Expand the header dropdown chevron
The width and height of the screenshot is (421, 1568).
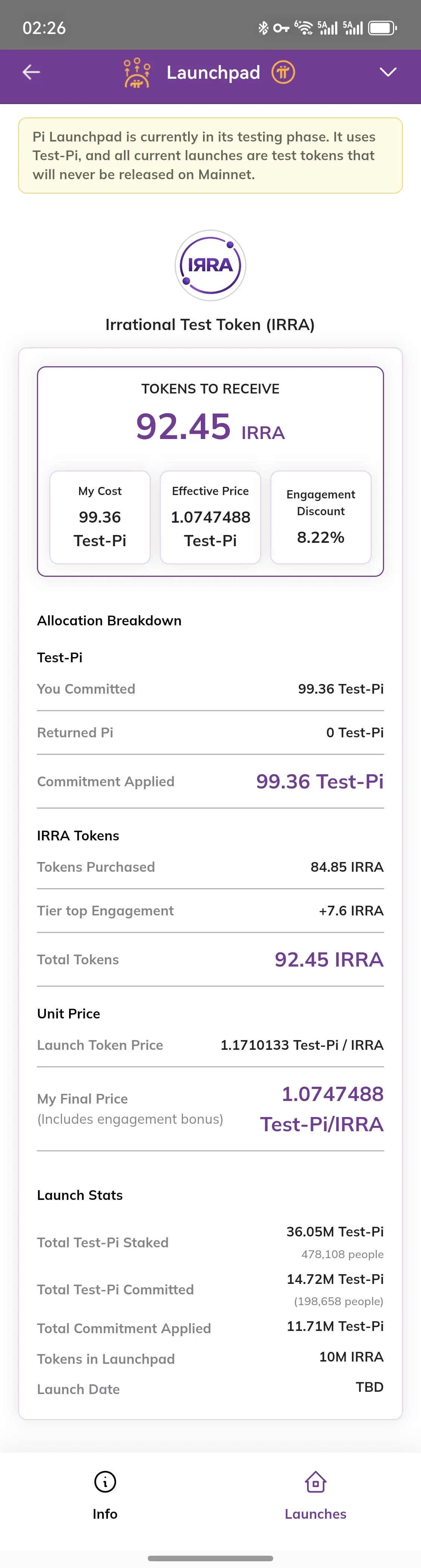[387, 72]
